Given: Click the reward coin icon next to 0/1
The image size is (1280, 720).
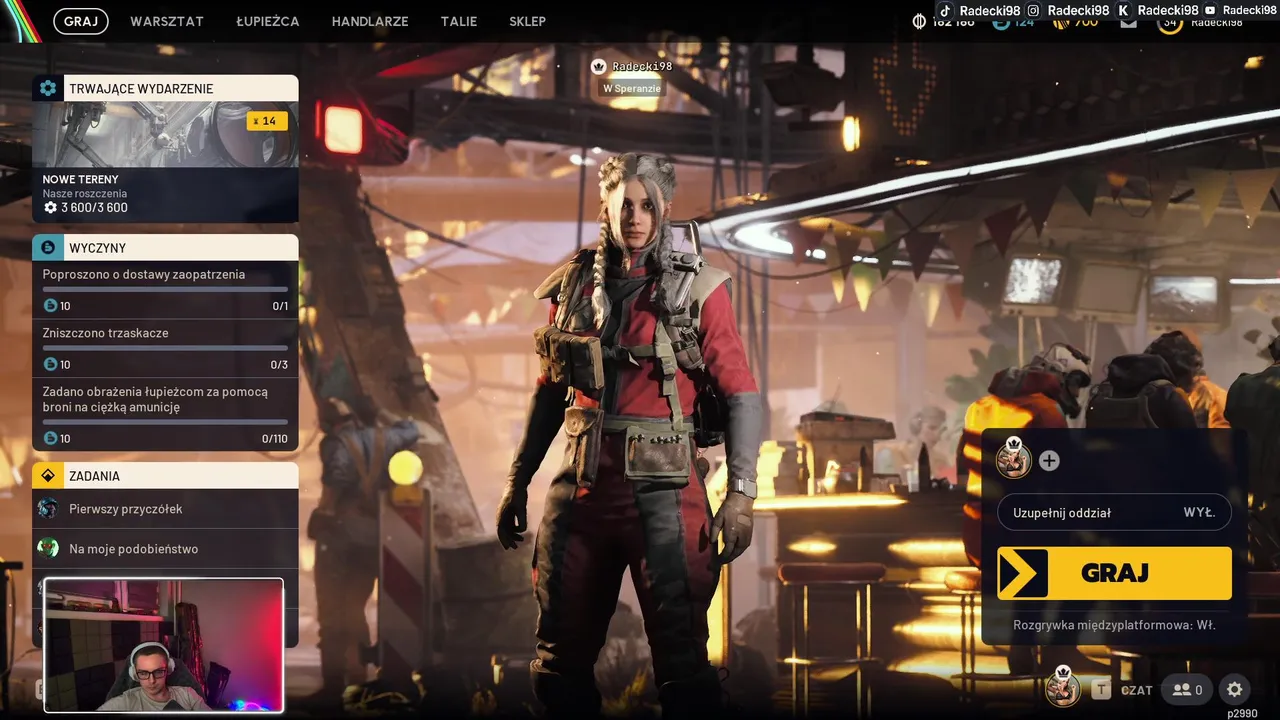Looking at the screenshot, I should click(x=50, y=306).
